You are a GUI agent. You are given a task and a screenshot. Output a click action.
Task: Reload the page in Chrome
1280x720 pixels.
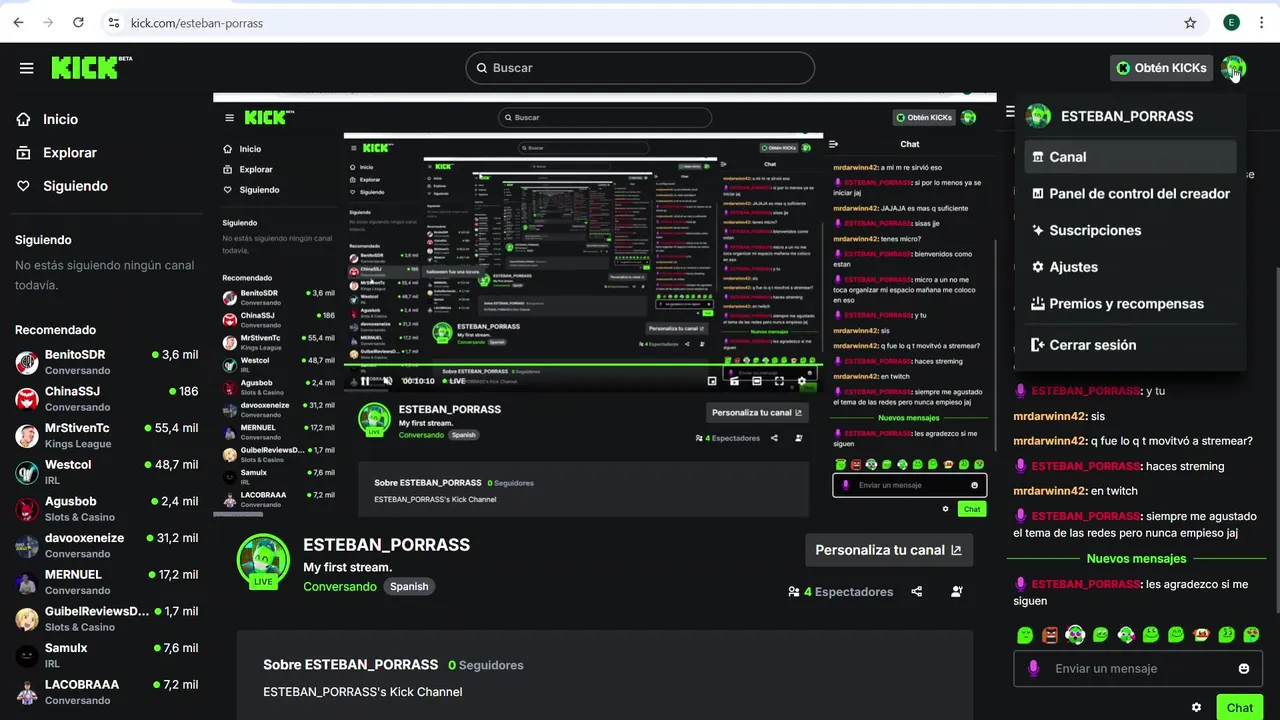[78, 22]
